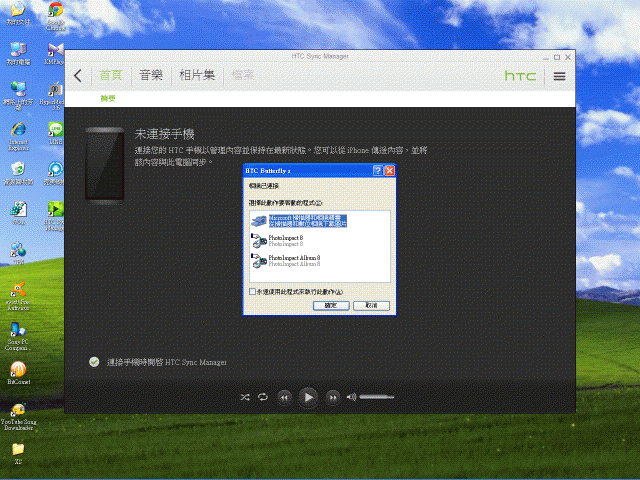The width and height of the screenshot is (640, 480).
Task: Select the Microsoft scanner and camera wizard entry
Action: [307, 221]
